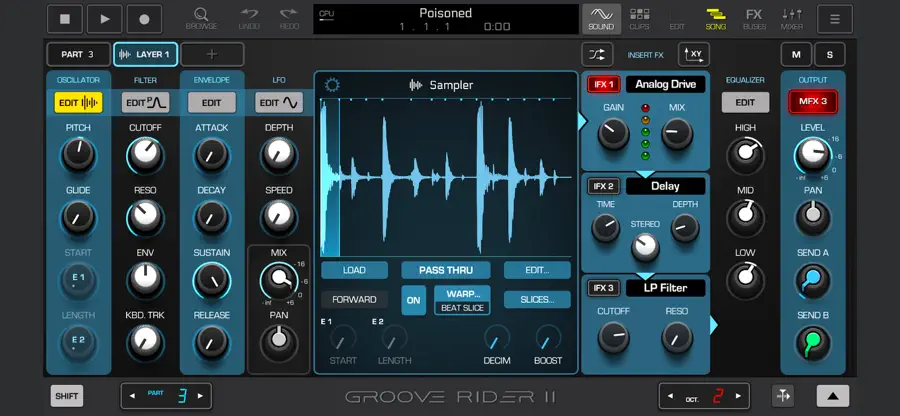Click the blue Send A knob
Screen dimensions: 900x416
[x=813, y=281]
